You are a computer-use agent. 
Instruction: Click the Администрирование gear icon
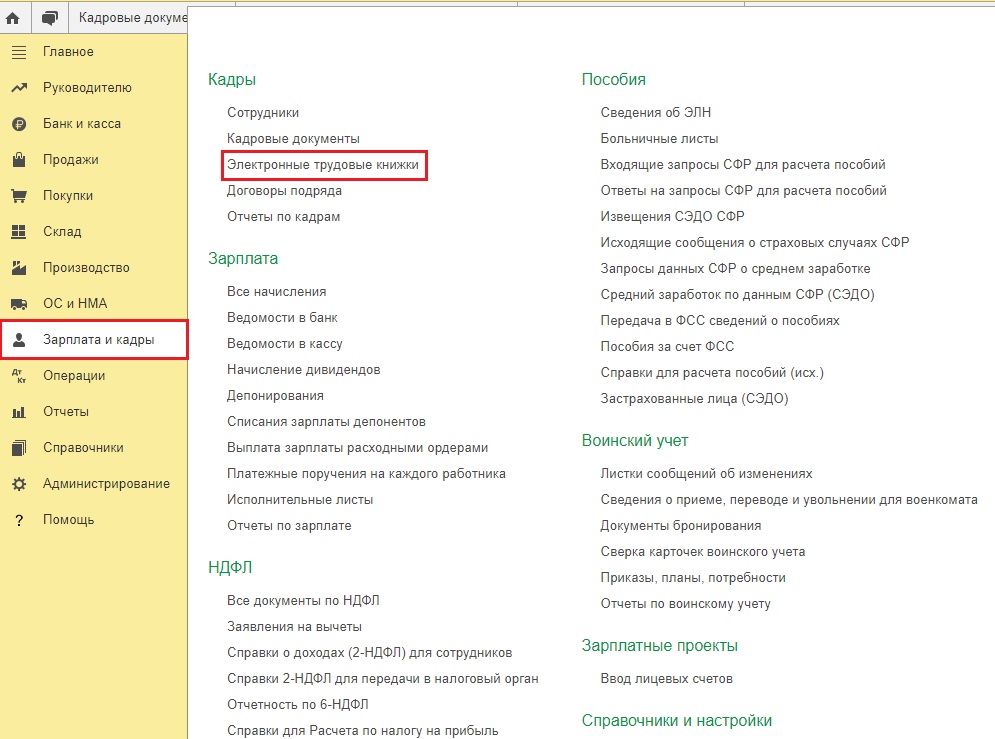coord(19,484)
